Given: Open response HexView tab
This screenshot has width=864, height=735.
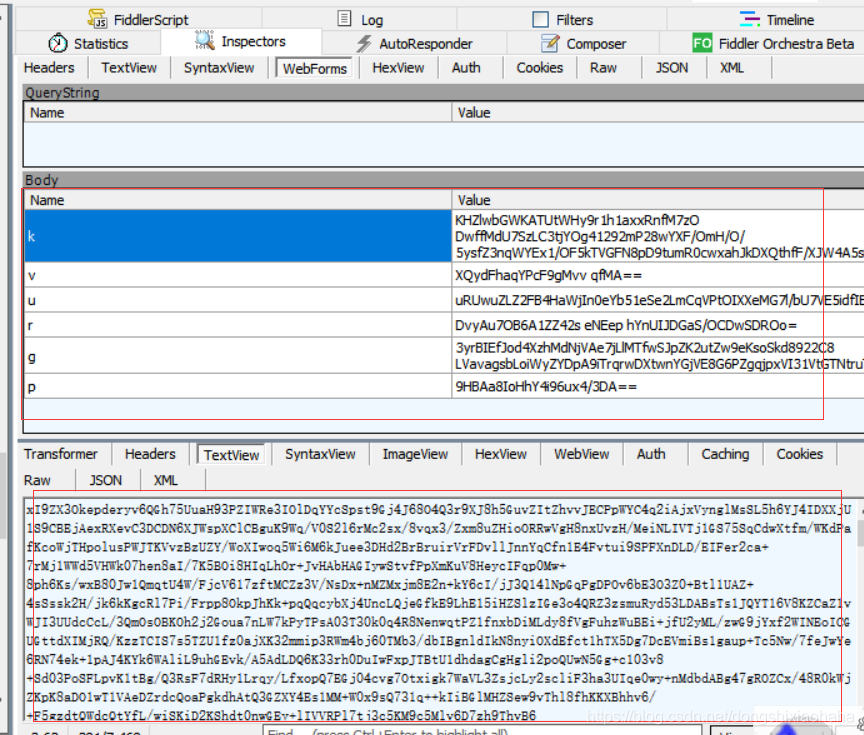Looking at the screenshot, I should coord(500,454).
